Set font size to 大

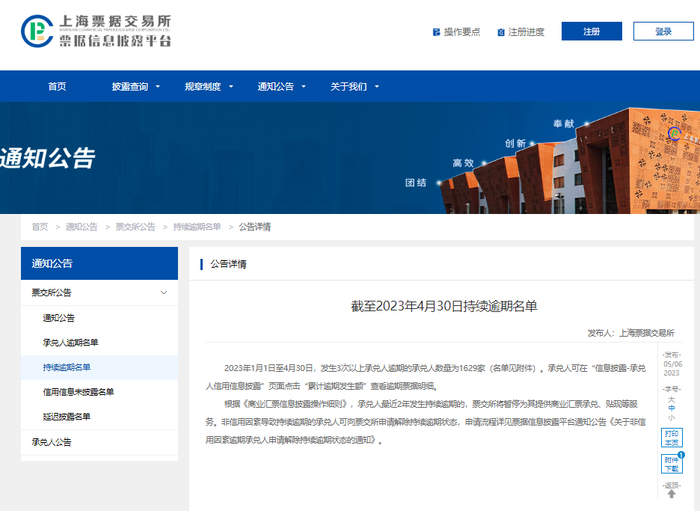coord(671,399)
